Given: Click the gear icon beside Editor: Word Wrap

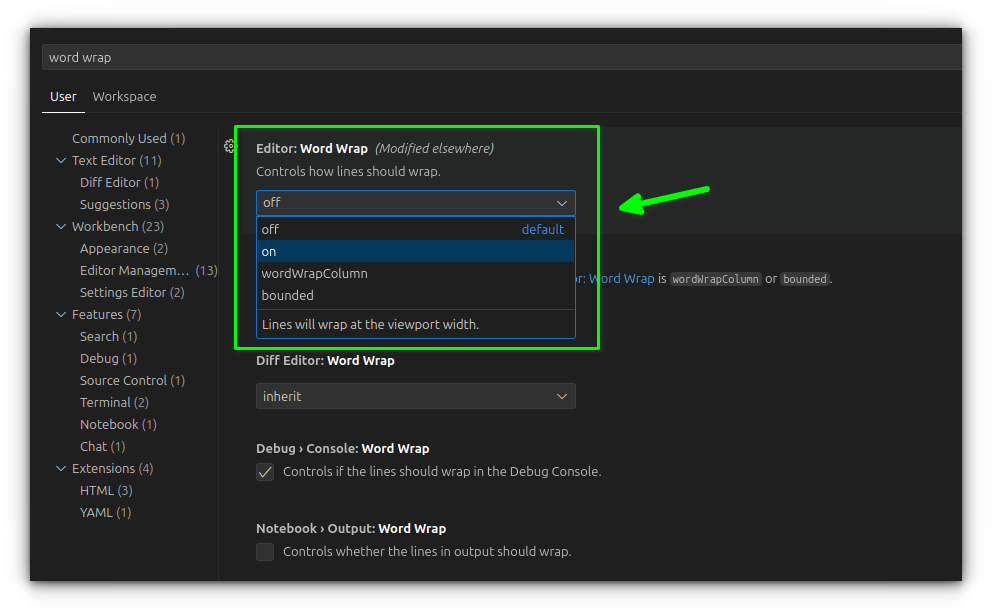Looking at the screenshot, I should click(x=230, y=146).
